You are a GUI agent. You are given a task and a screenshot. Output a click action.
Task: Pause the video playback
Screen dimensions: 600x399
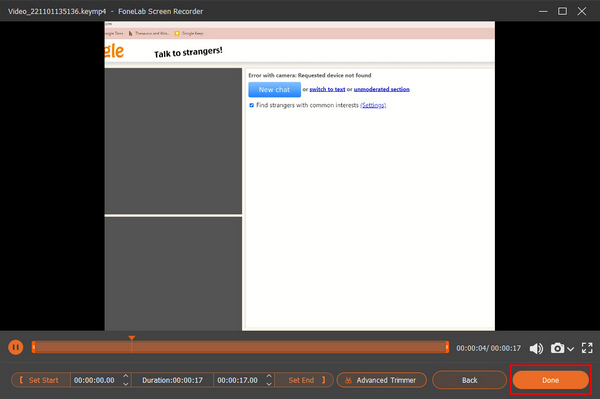(16, 347)
